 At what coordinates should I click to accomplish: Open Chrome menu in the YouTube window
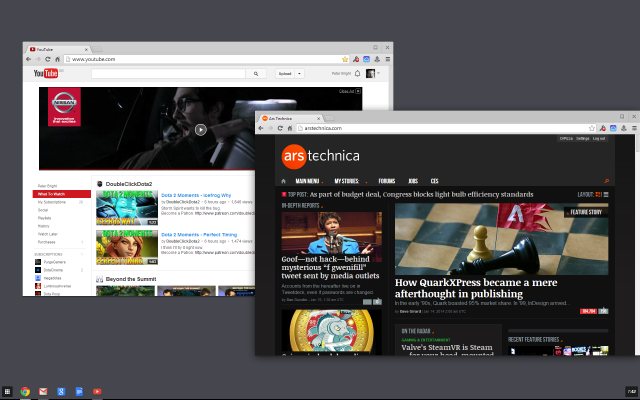(387, 59)
